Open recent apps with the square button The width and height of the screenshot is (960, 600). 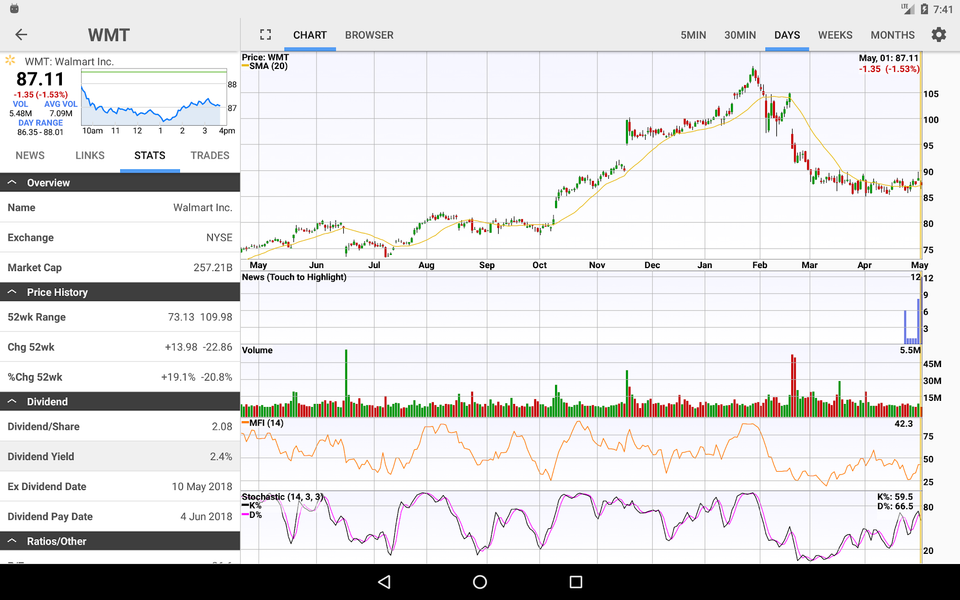[575, 583]
